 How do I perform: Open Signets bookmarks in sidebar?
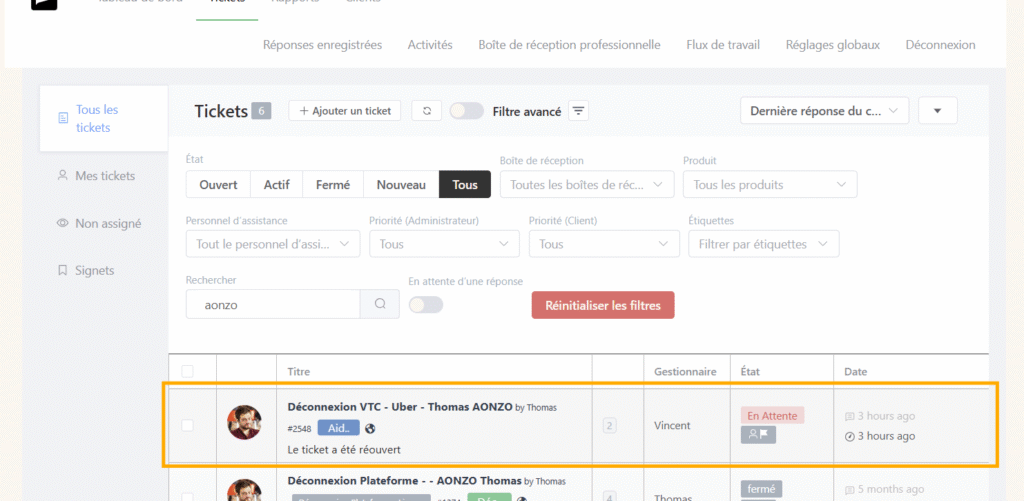click(x=94, y=270)
